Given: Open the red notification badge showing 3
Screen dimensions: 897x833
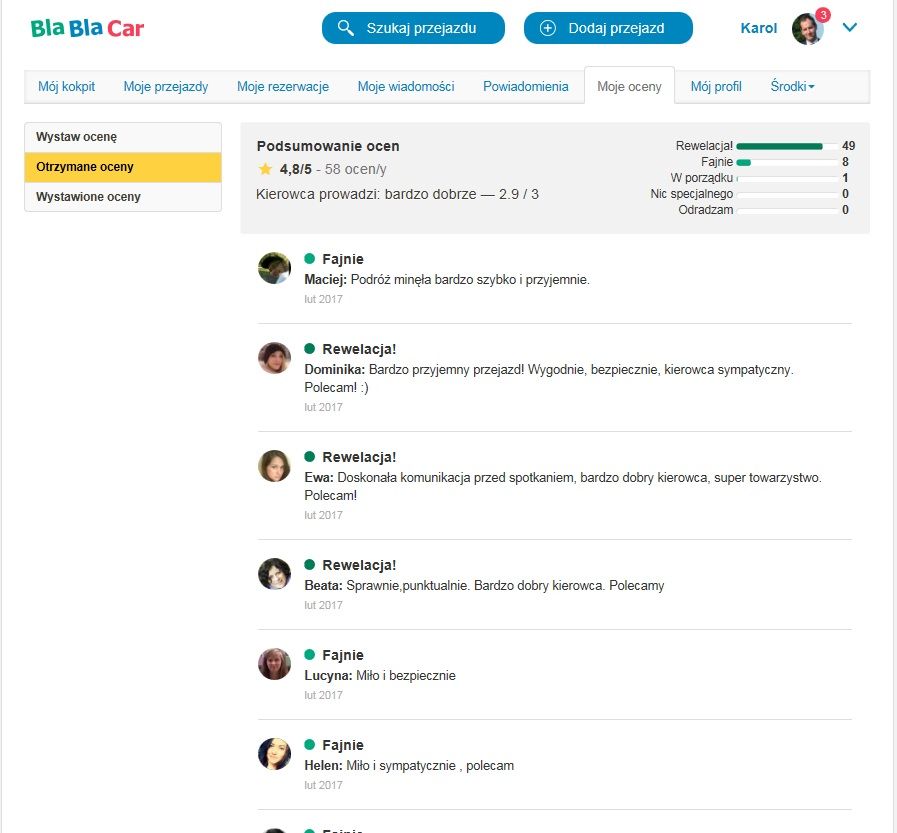Looking at the screenshot, I should (823, 15).
